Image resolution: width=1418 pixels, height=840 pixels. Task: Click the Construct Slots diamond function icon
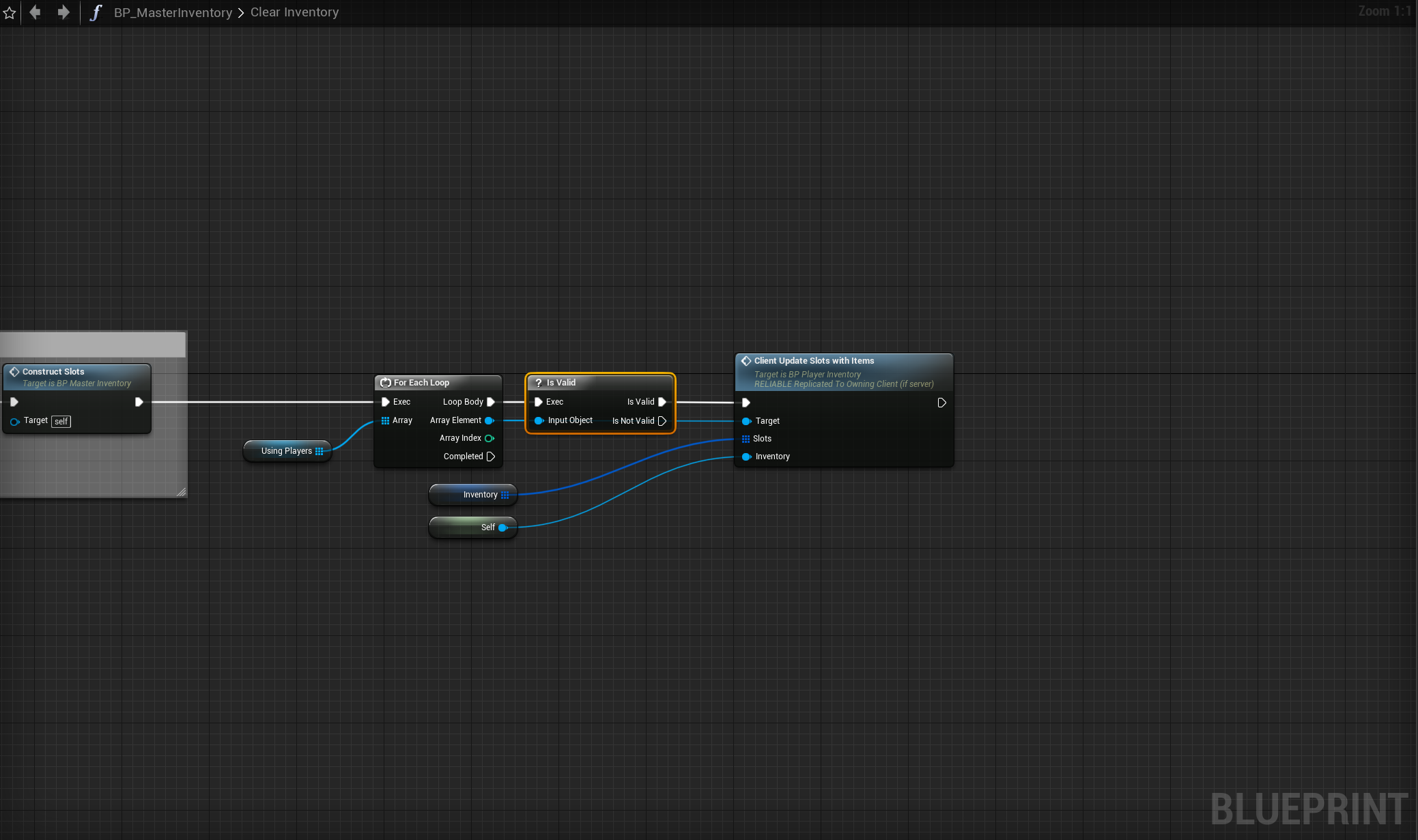(14, 372)
